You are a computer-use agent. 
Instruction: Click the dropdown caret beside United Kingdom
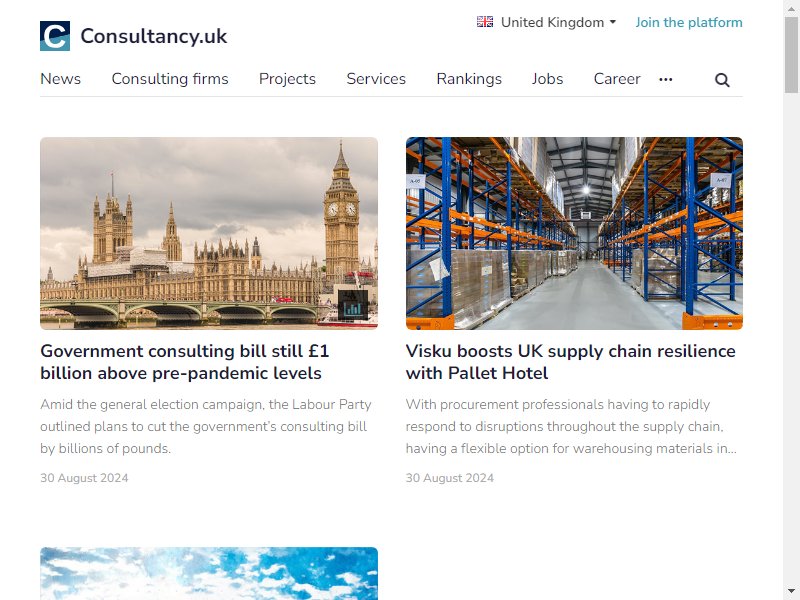tap(613, 22)
